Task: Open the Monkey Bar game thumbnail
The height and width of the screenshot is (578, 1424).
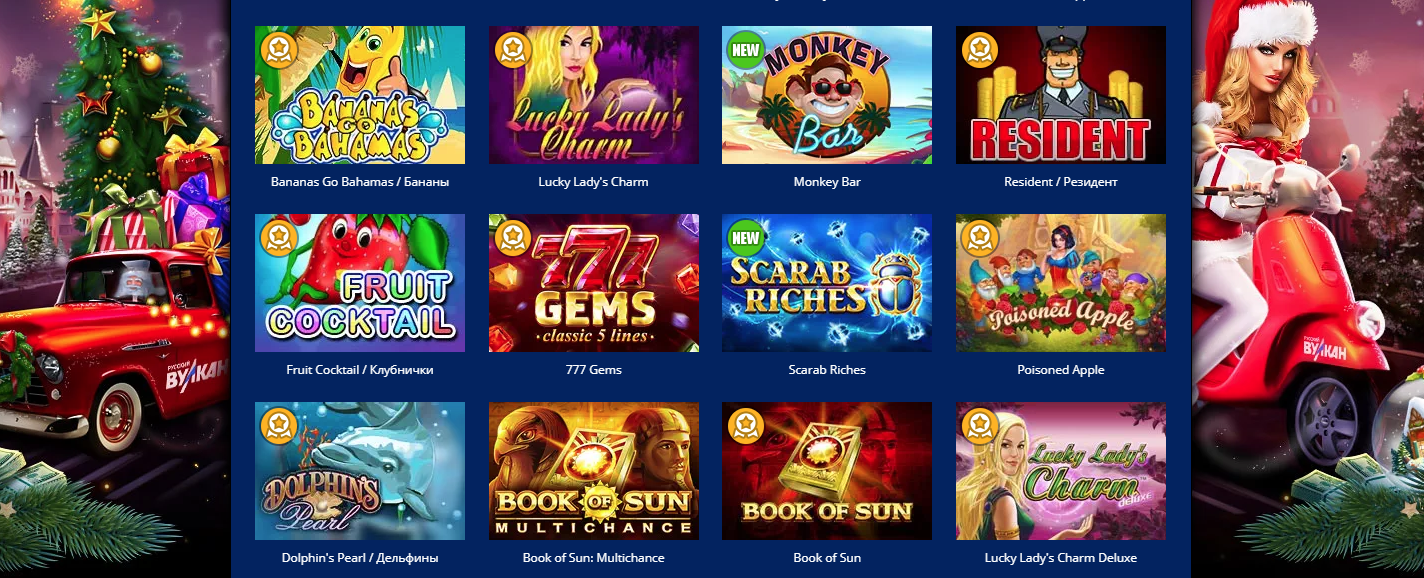Action: 827,95
